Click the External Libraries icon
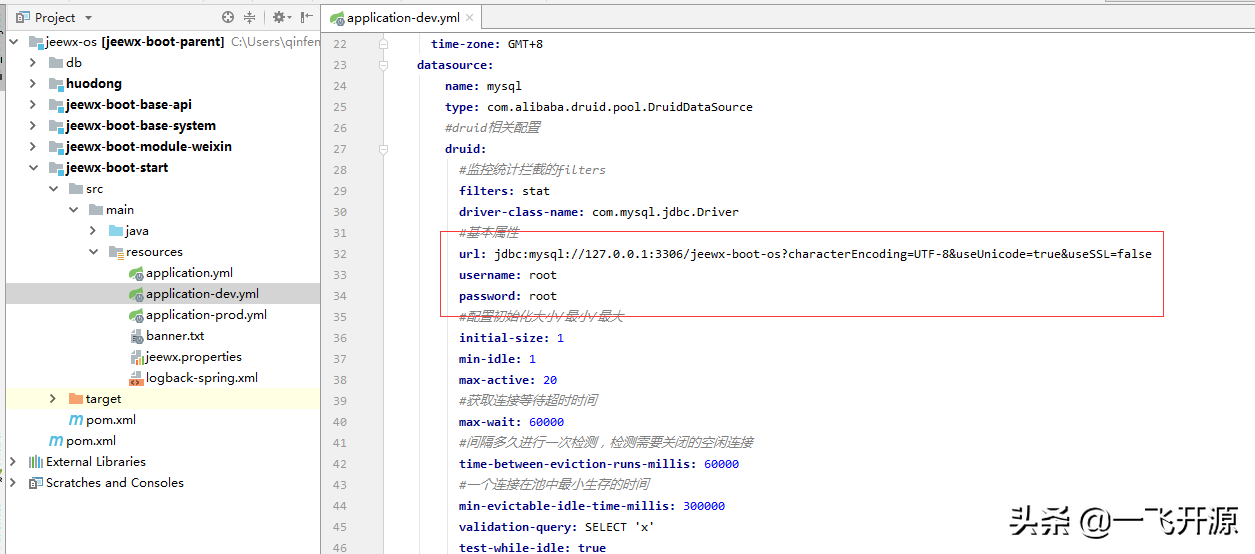The width and height of the screenshot is (1255, 554). [x=36, y=462]
